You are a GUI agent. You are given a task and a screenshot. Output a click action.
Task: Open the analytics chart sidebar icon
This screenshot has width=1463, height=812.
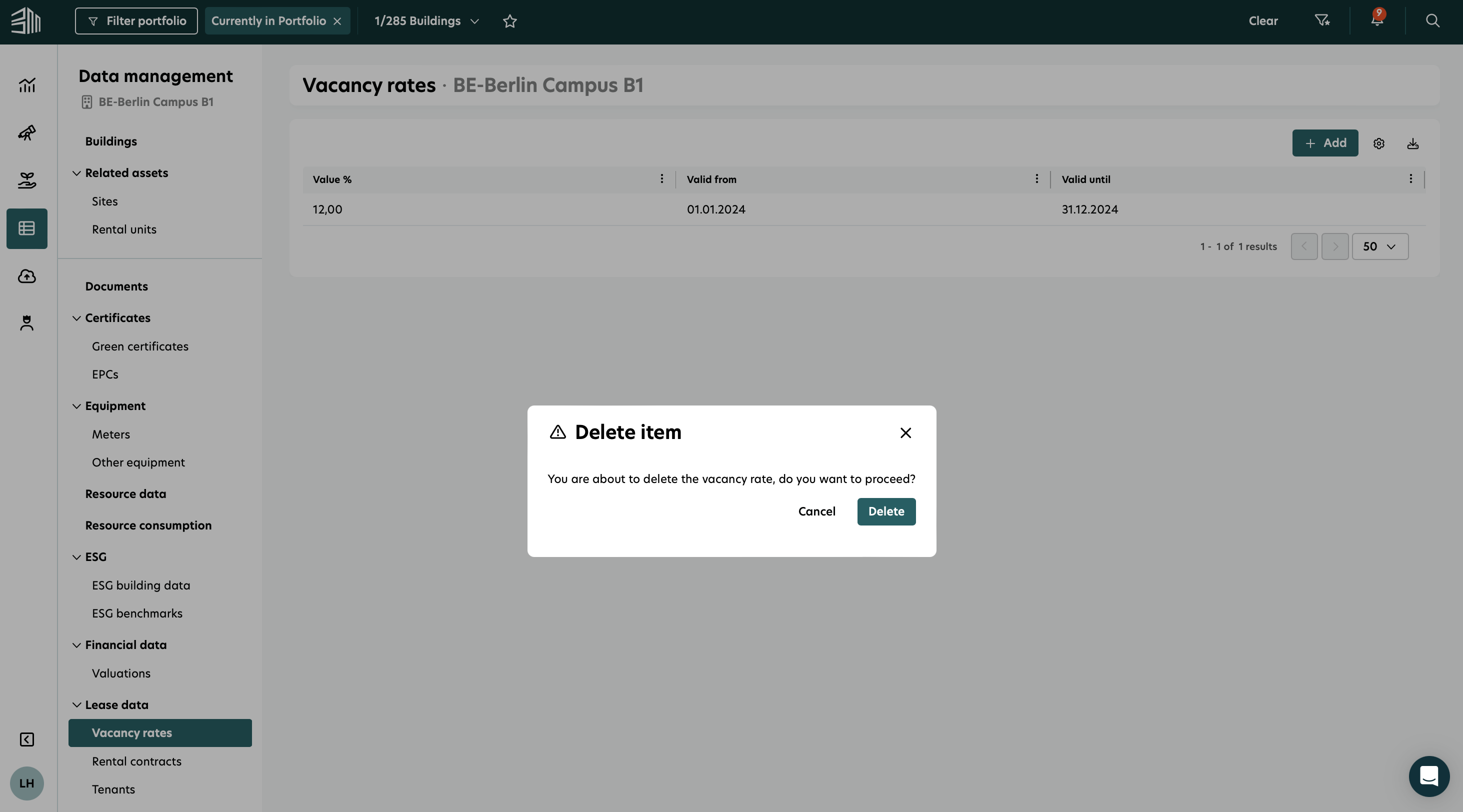[26, 85]
